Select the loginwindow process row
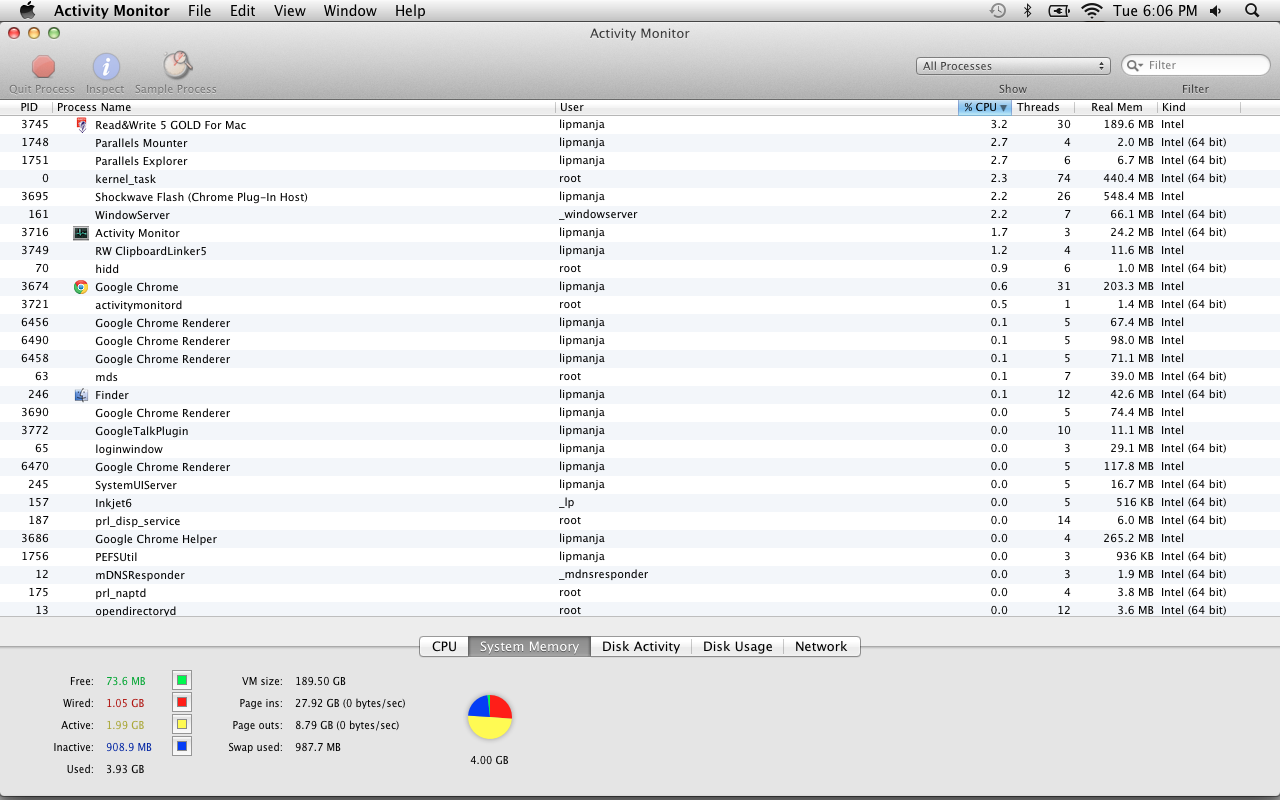Screen dimensions: 1280x800 (x=640, y=449)
